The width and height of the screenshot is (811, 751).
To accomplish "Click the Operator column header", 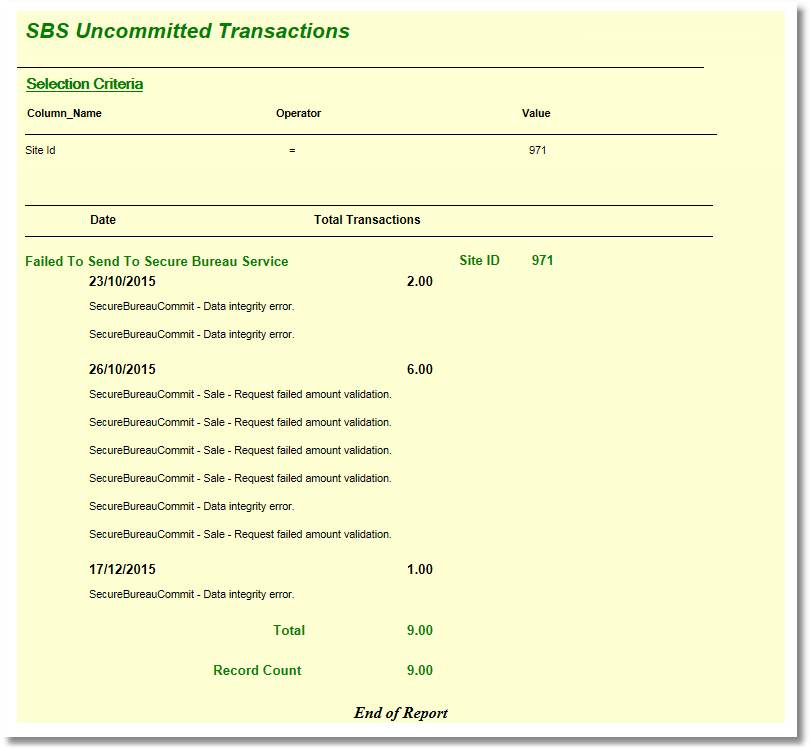I will coord(298,113).
